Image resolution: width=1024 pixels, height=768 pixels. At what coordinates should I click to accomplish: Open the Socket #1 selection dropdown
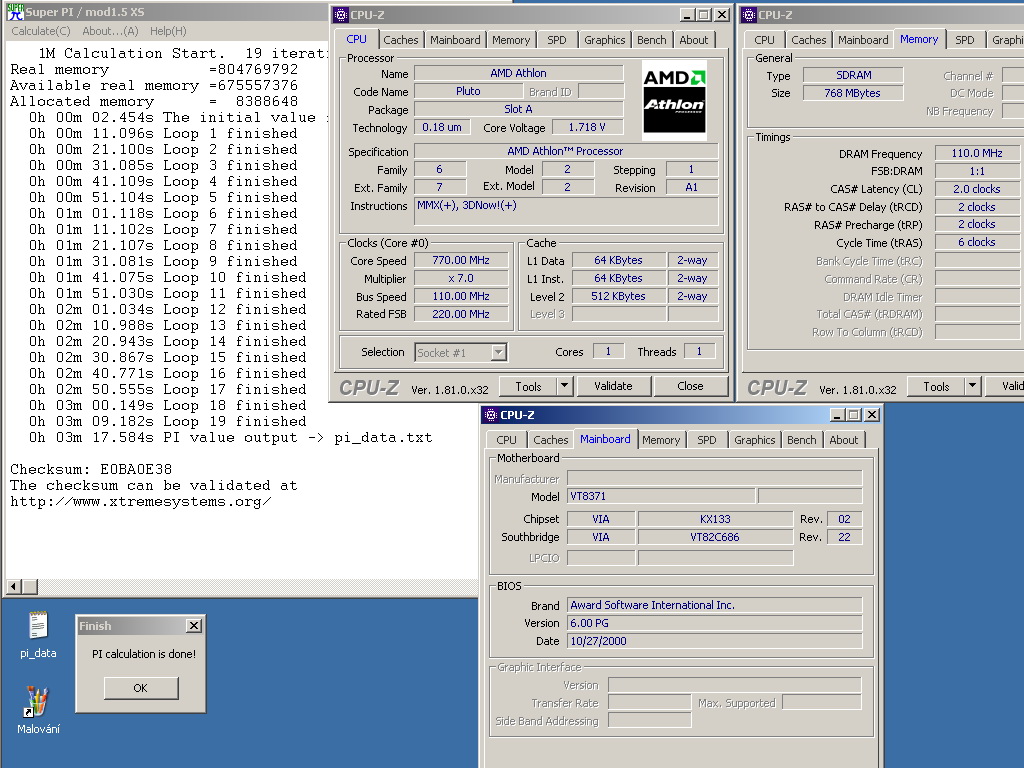click(x=499, y=353)
